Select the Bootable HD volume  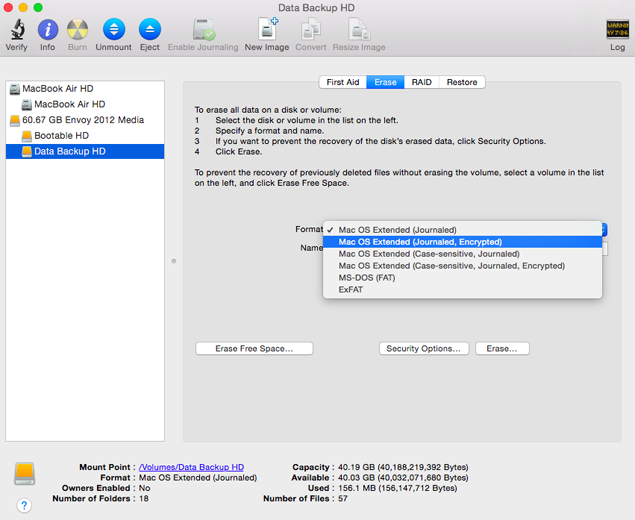[85, 136]
